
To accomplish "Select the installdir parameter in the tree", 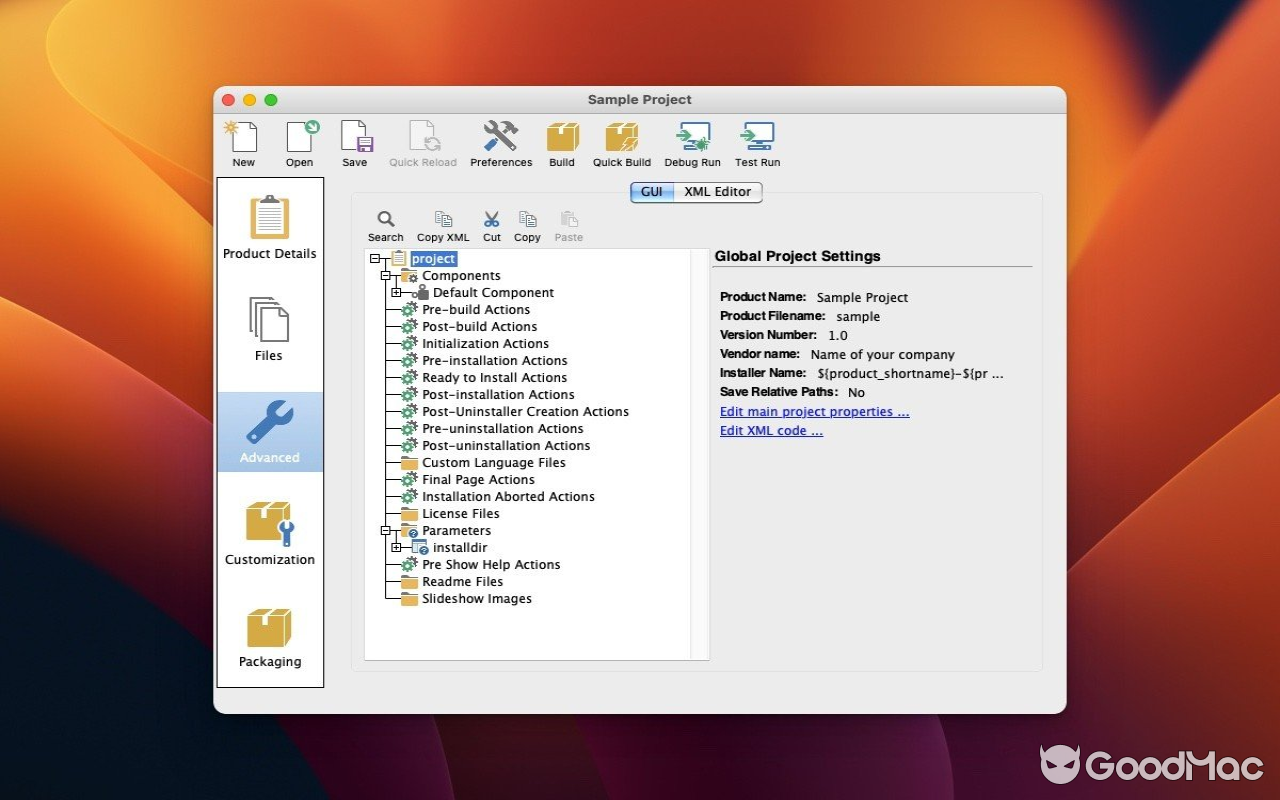I will click(460, 547).
